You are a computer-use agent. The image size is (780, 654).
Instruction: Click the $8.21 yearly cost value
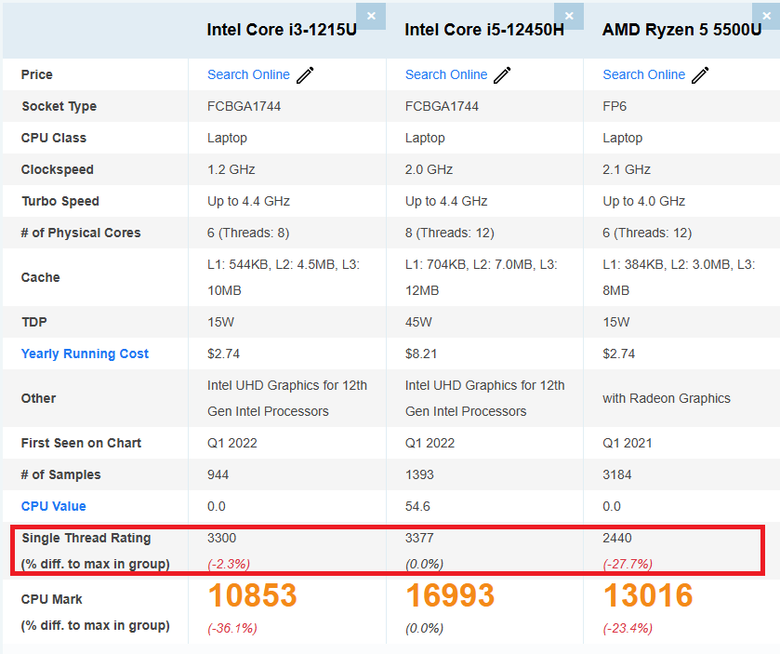421,354
